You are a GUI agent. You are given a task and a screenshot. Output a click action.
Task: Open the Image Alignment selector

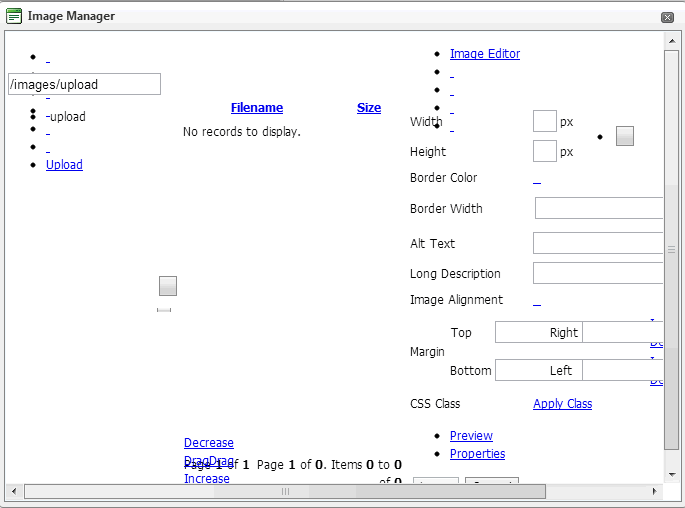pyautogui.click(x=537, y=301)
